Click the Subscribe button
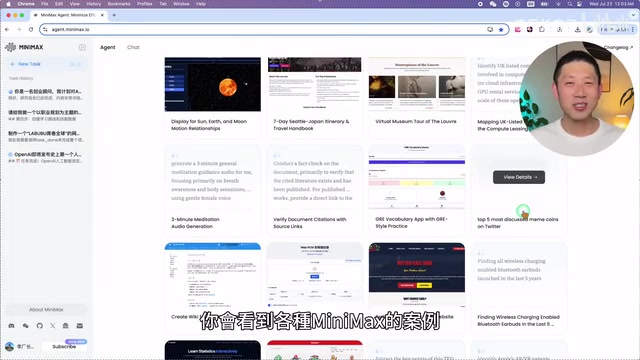Image resolution: width=640 pixels, height=360 pixels. coord(64,347)
